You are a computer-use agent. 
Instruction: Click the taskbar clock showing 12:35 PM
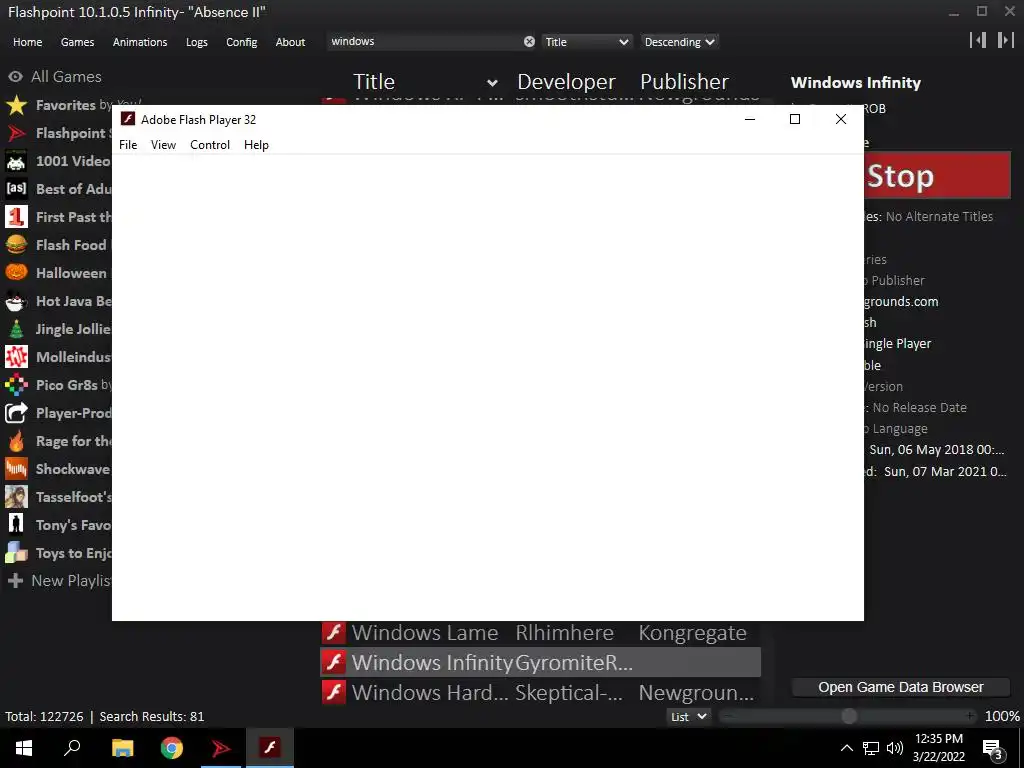click(x=938, y=748)
